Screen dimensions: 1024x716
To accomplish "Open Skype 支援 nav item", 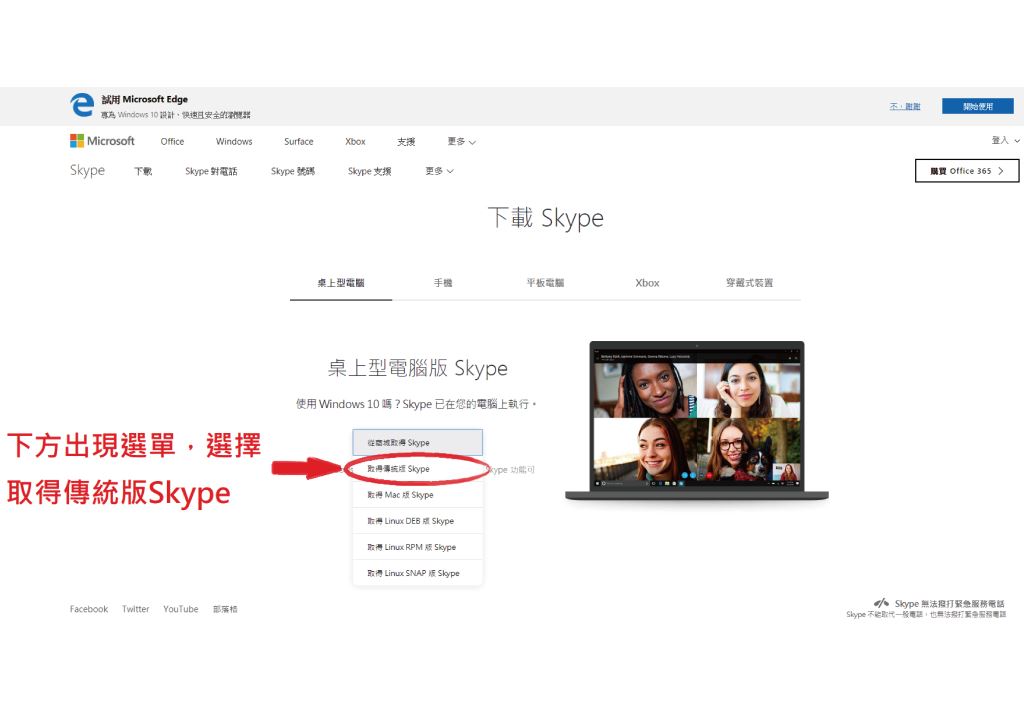I will coord(370,171).
